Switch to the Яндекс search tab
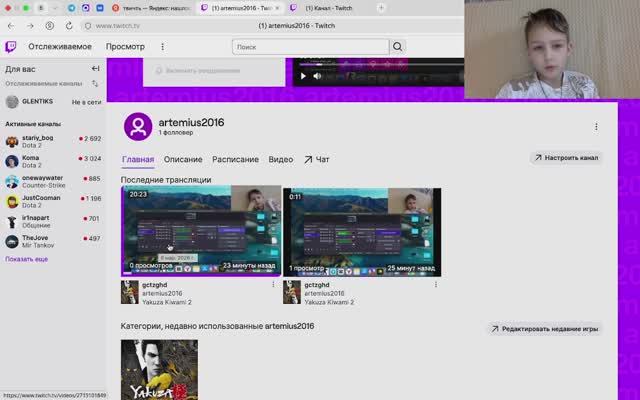 [x=151, y=8]
